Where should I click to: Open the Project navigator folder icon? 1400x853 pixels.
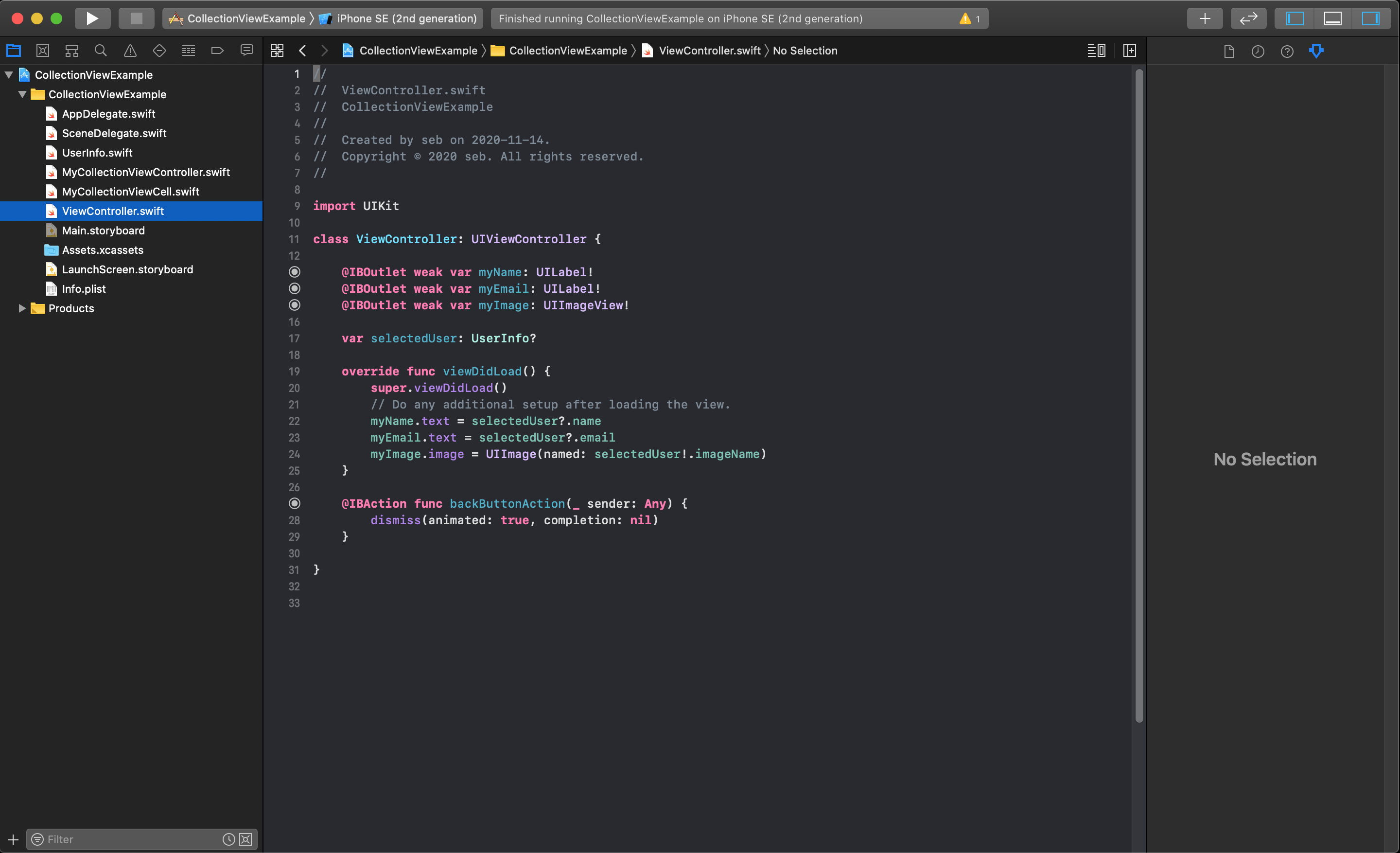click(x=14, y=51)
